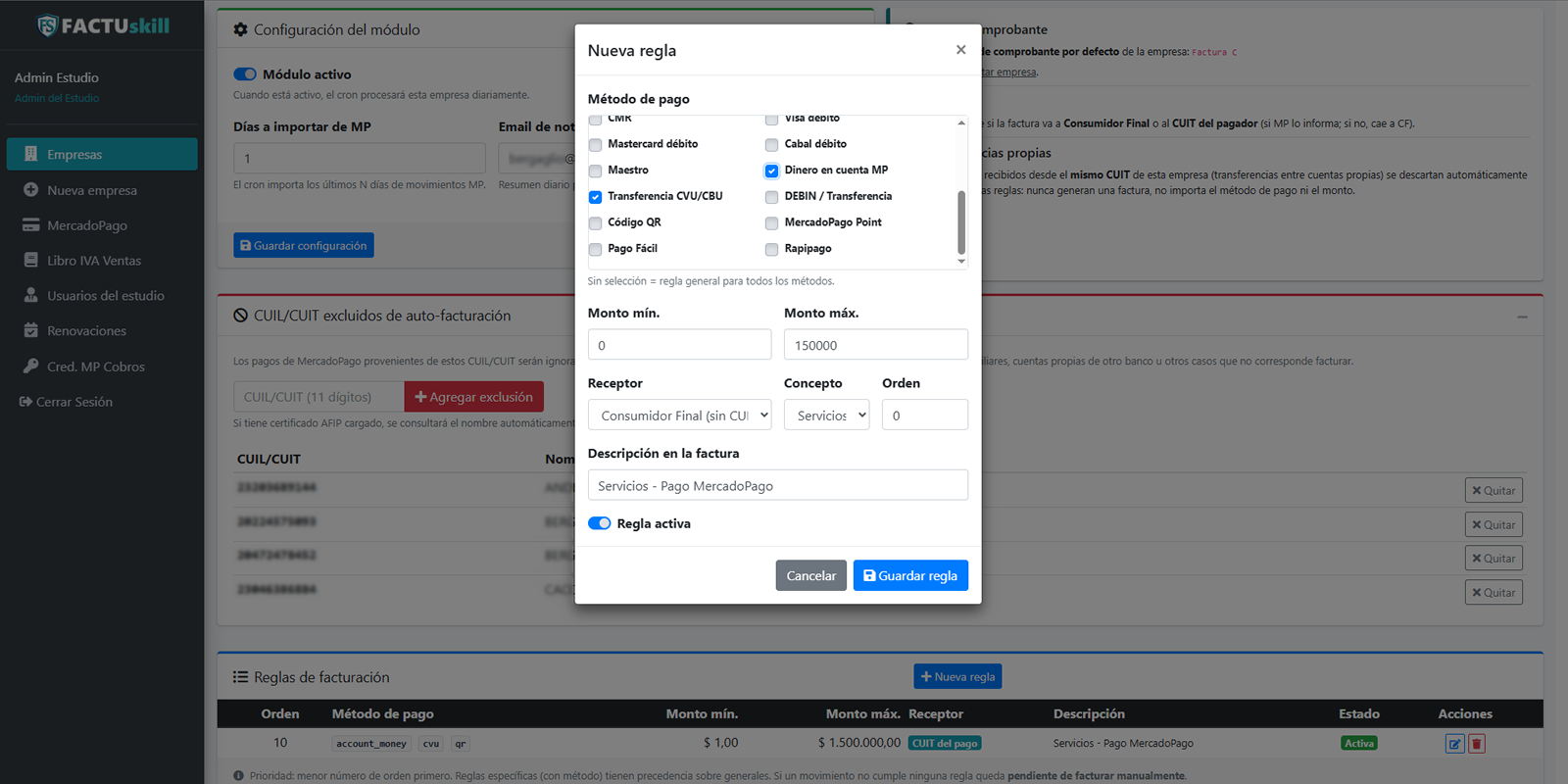Viewport: 1568px width, 784px height.
Task: Click the scrollbar down arrow in Método de pago
Action: 961,262
